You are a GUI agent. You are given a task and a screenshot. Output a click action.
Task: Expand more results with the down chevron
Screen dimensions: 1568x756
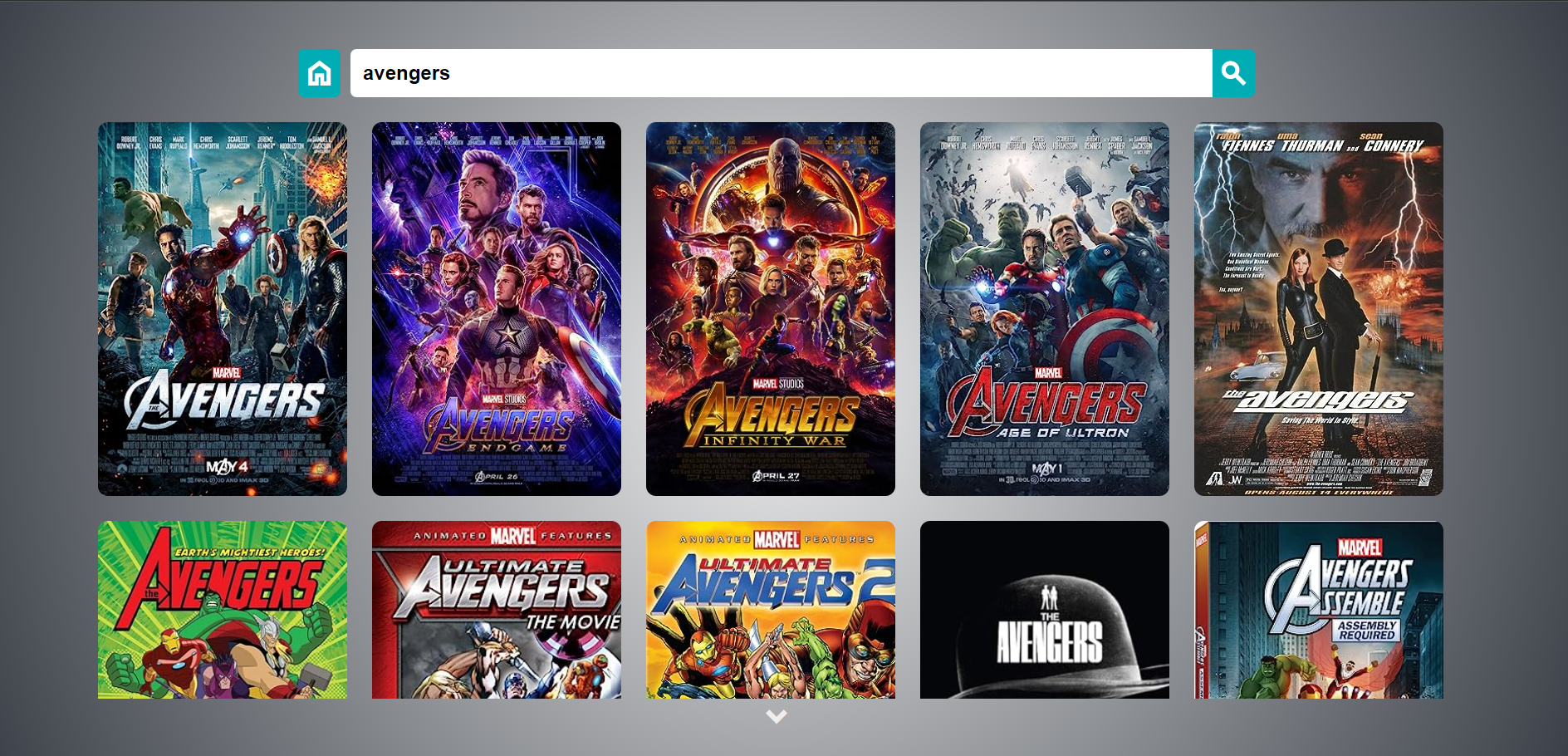coord(777,716)
